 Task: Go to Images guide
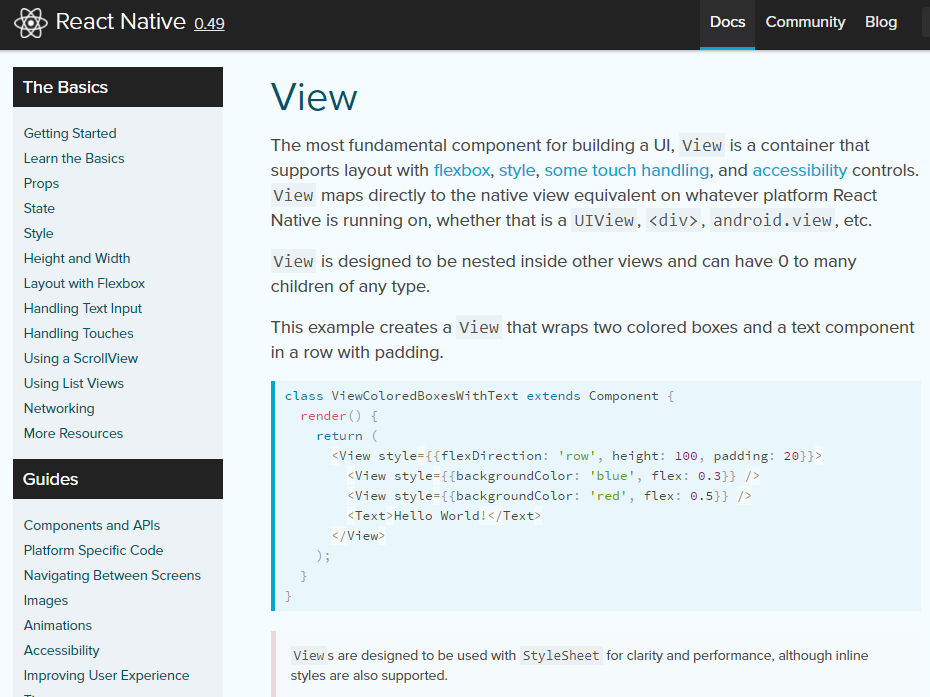46,600
